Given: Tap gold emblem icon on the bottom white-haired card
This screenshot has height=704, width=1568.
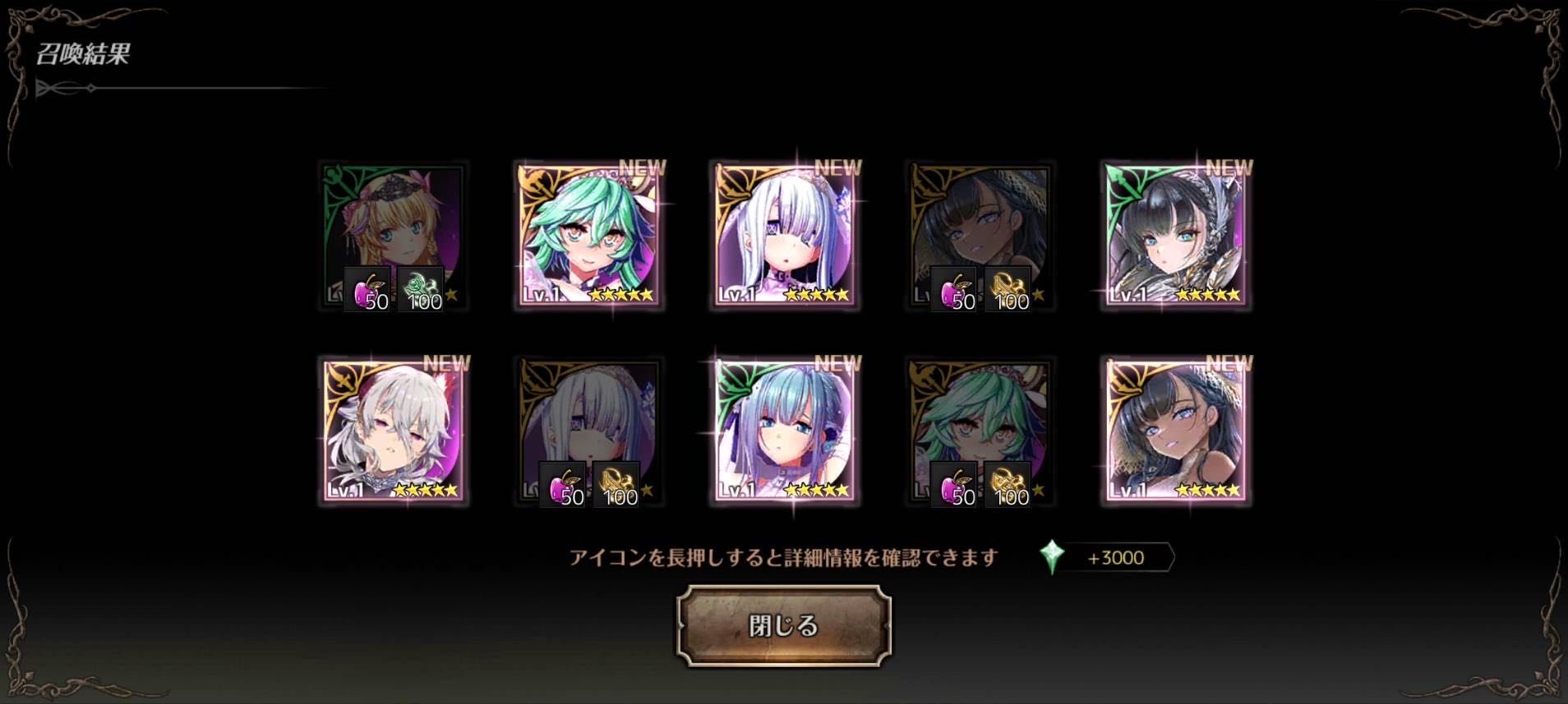Looking at the screenshot, I should (616, 485).
